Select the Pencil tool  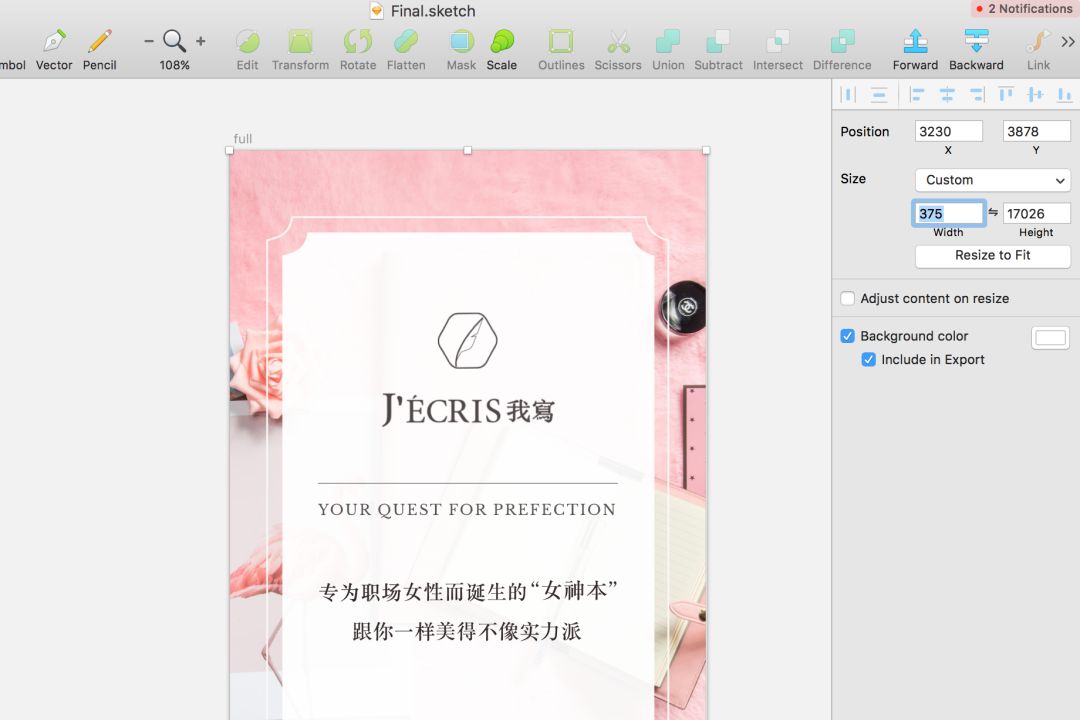coord(99,49)
